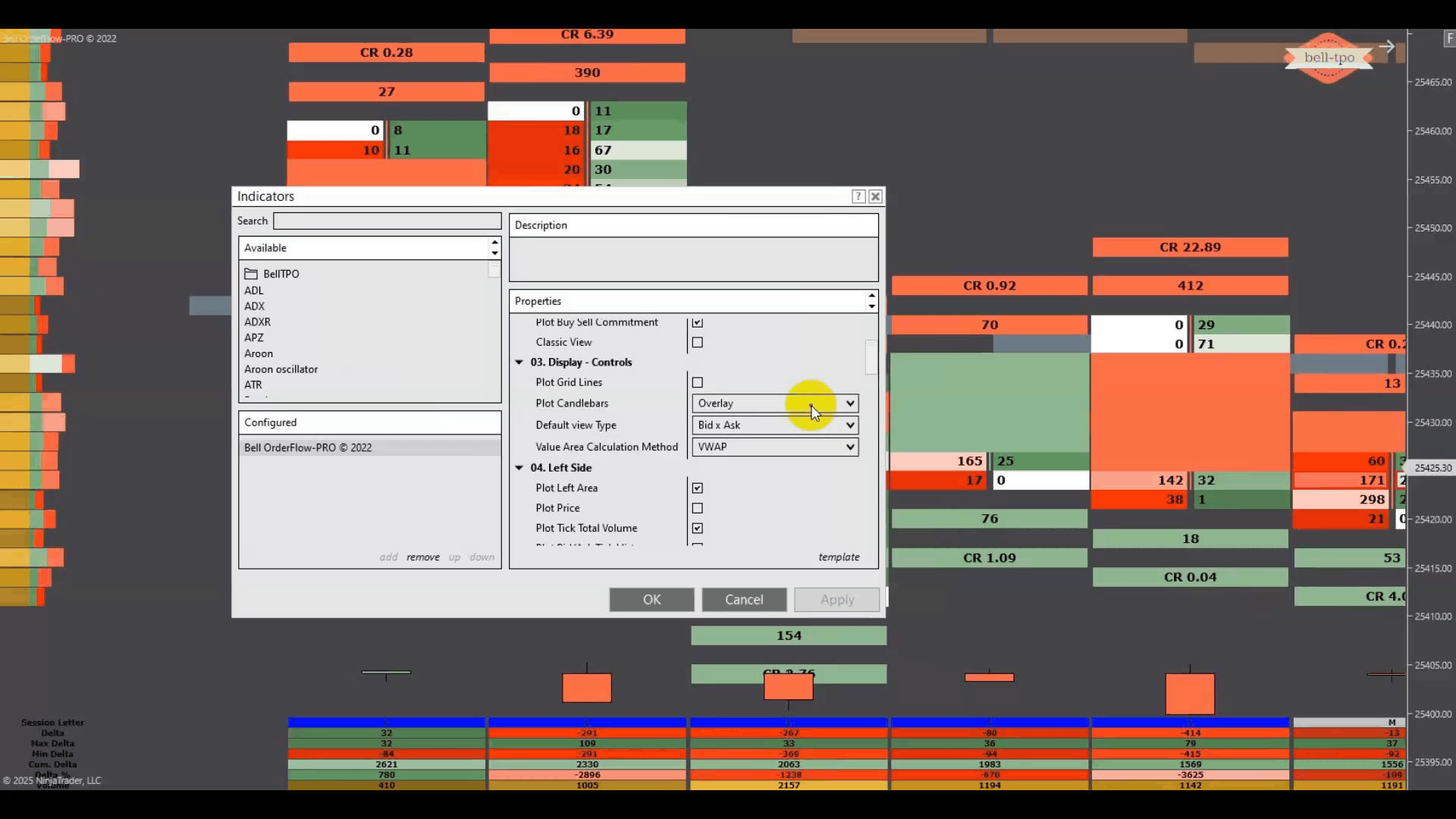The image size is (1456, 819).
Task: Close the Indicators dialog
Action: click(875, 196)
